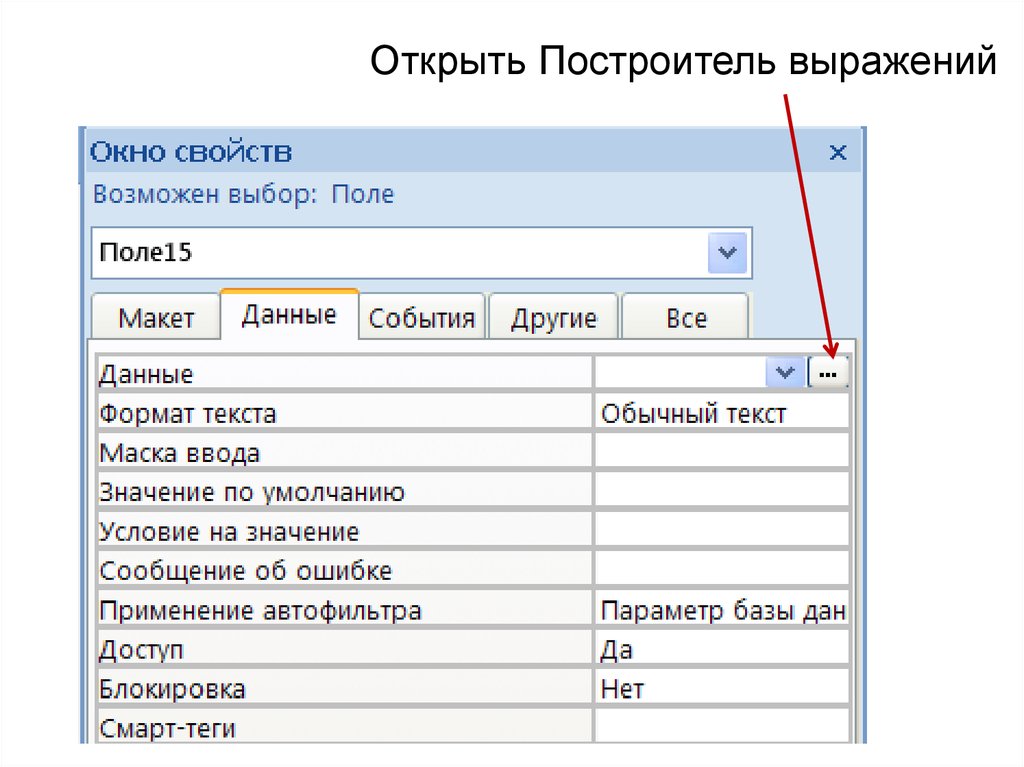The height and width of the screenshot is (767, 1024).
Task: Click the Сообщение об ошибке value field
Action: click(x=720, y=570)
